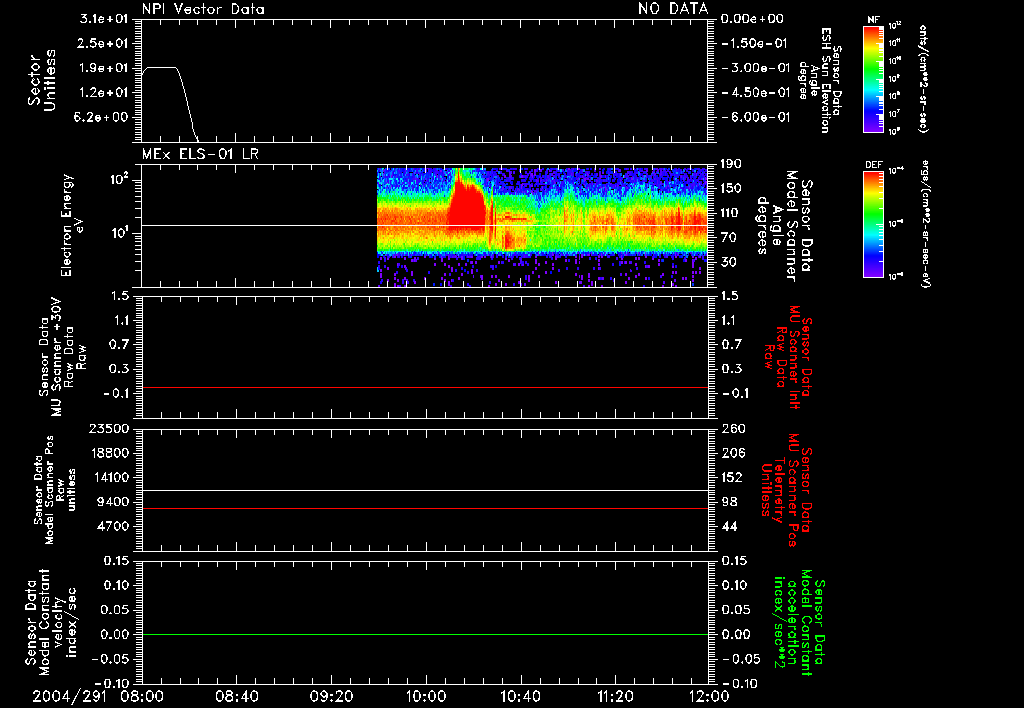Click the '190' scanner angle value

731,164
